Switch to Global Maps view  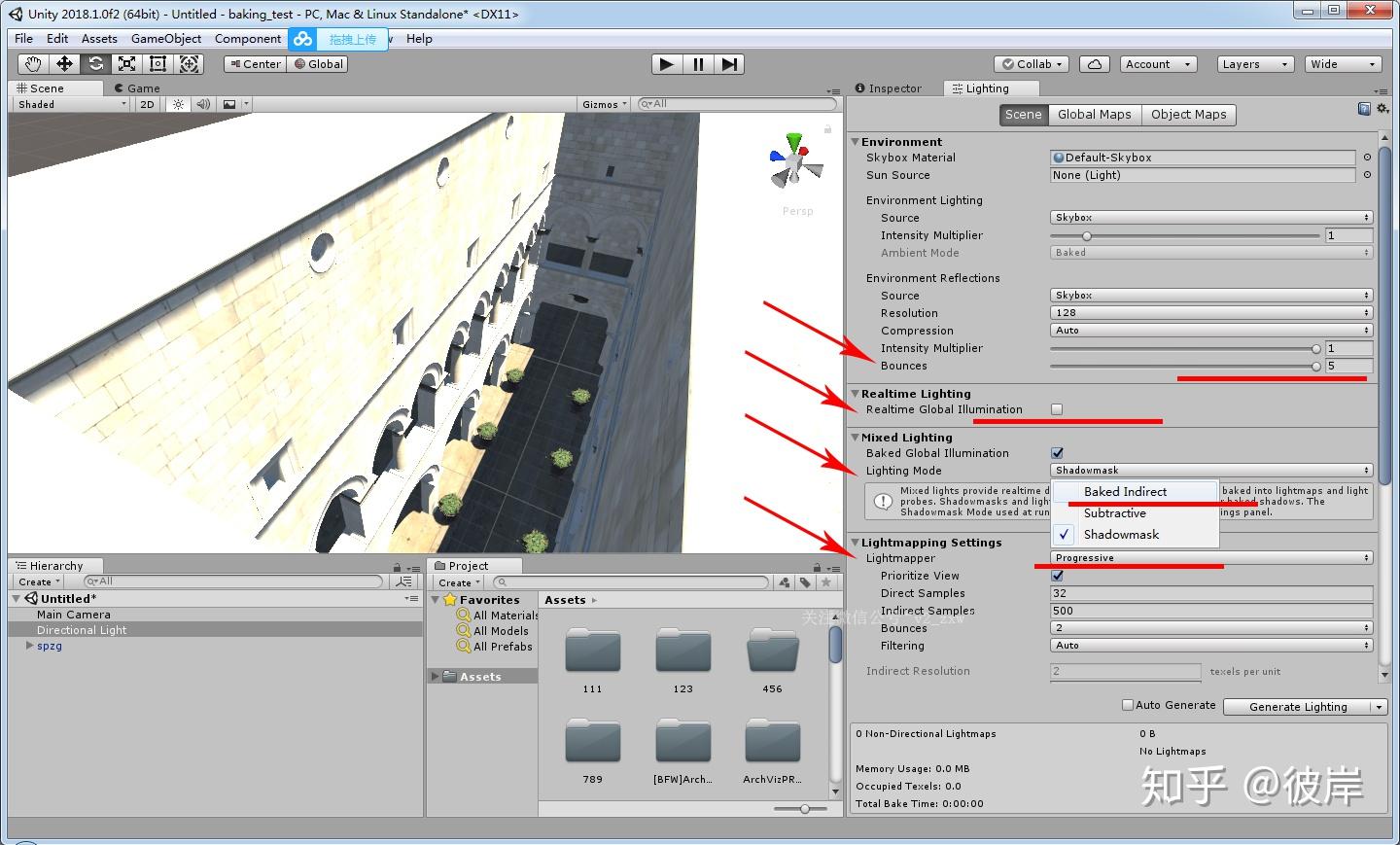tap(1095, 115)
